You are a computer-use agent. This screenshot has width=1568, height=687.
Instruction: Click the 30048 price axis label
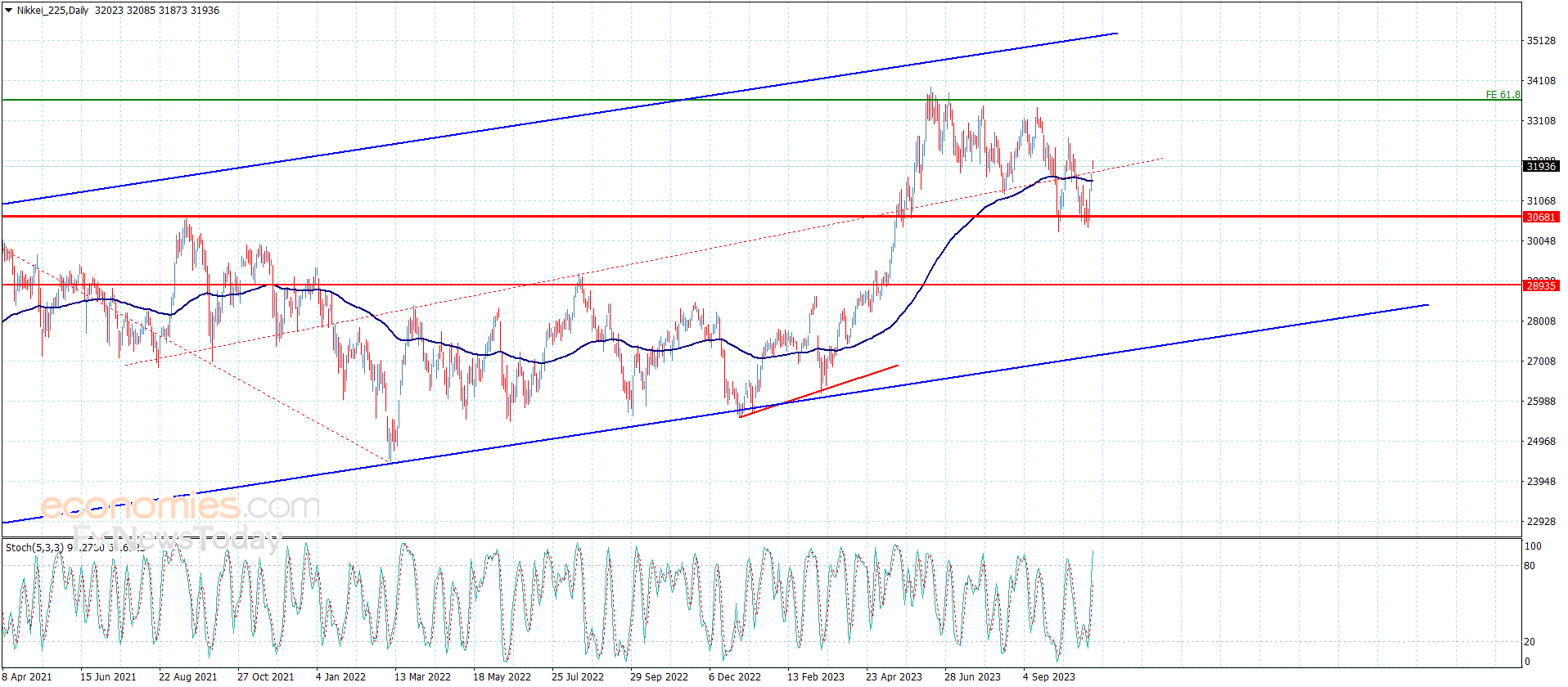[1541, 241]
